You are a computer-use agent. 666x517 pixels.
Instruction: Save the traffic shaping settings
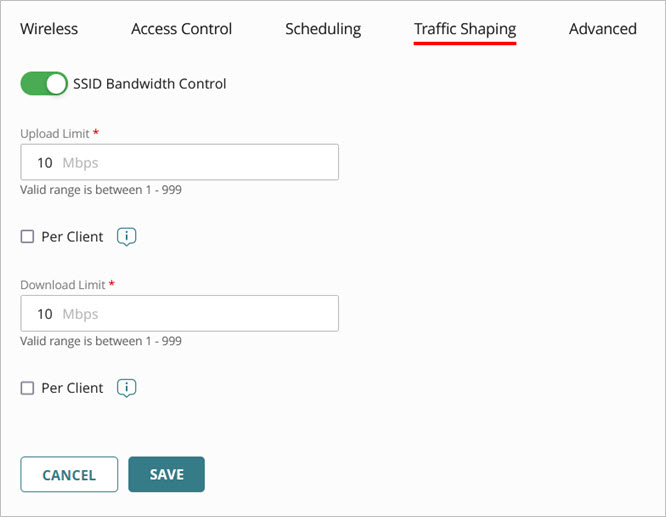166,475
